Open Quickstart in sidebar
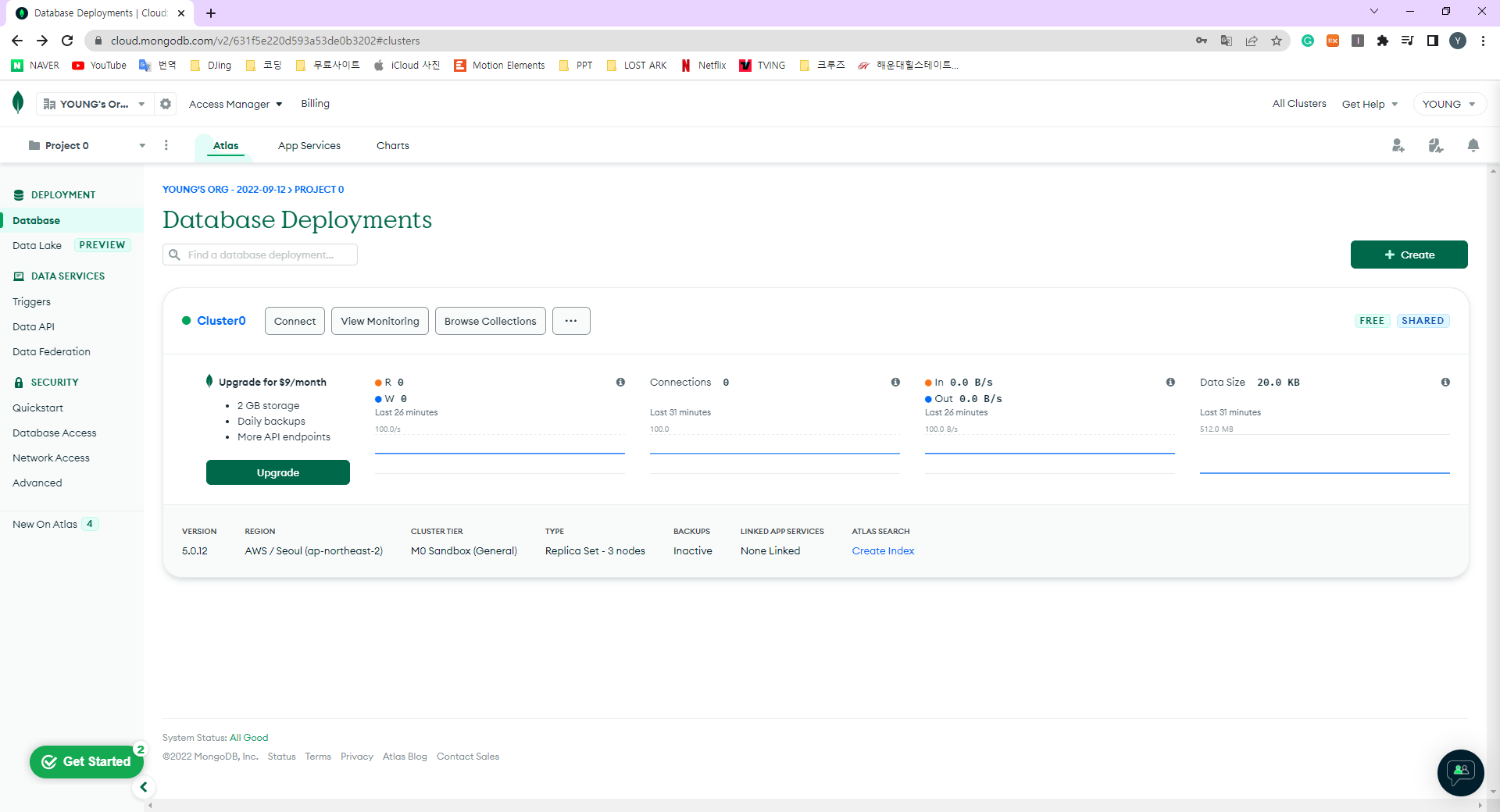Screen dimensions: 1500x812 point(37,408)
